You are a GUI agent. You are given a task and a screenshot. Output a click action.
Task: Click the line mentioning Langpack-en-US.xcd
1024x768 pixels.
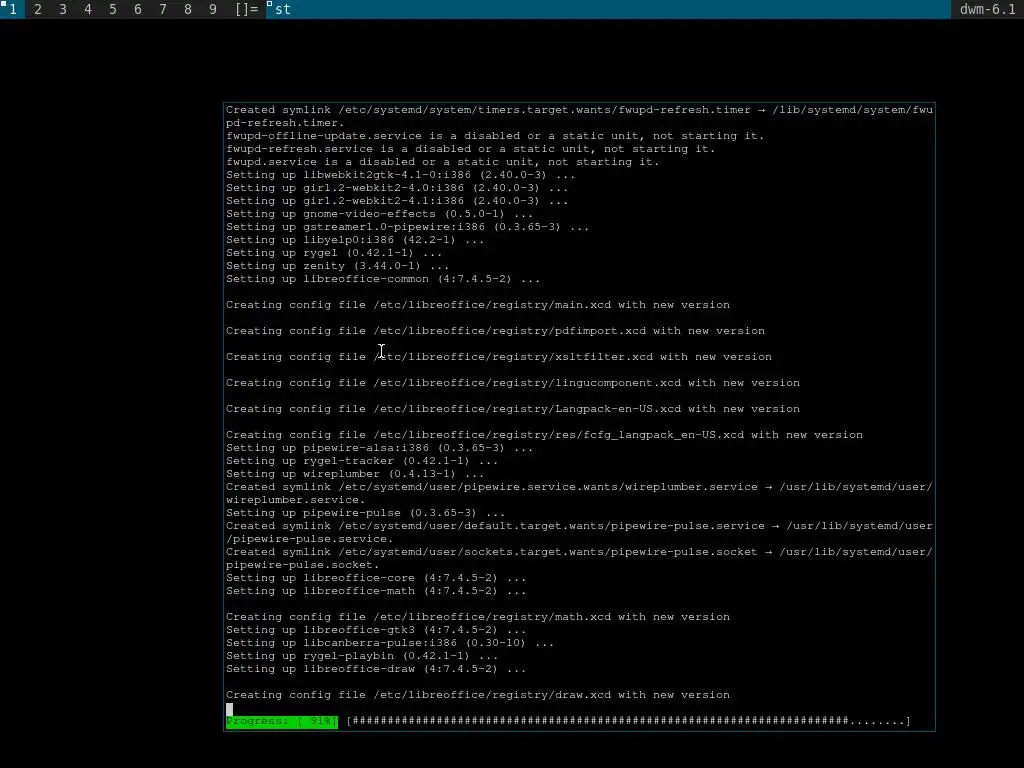pos(513,409)
